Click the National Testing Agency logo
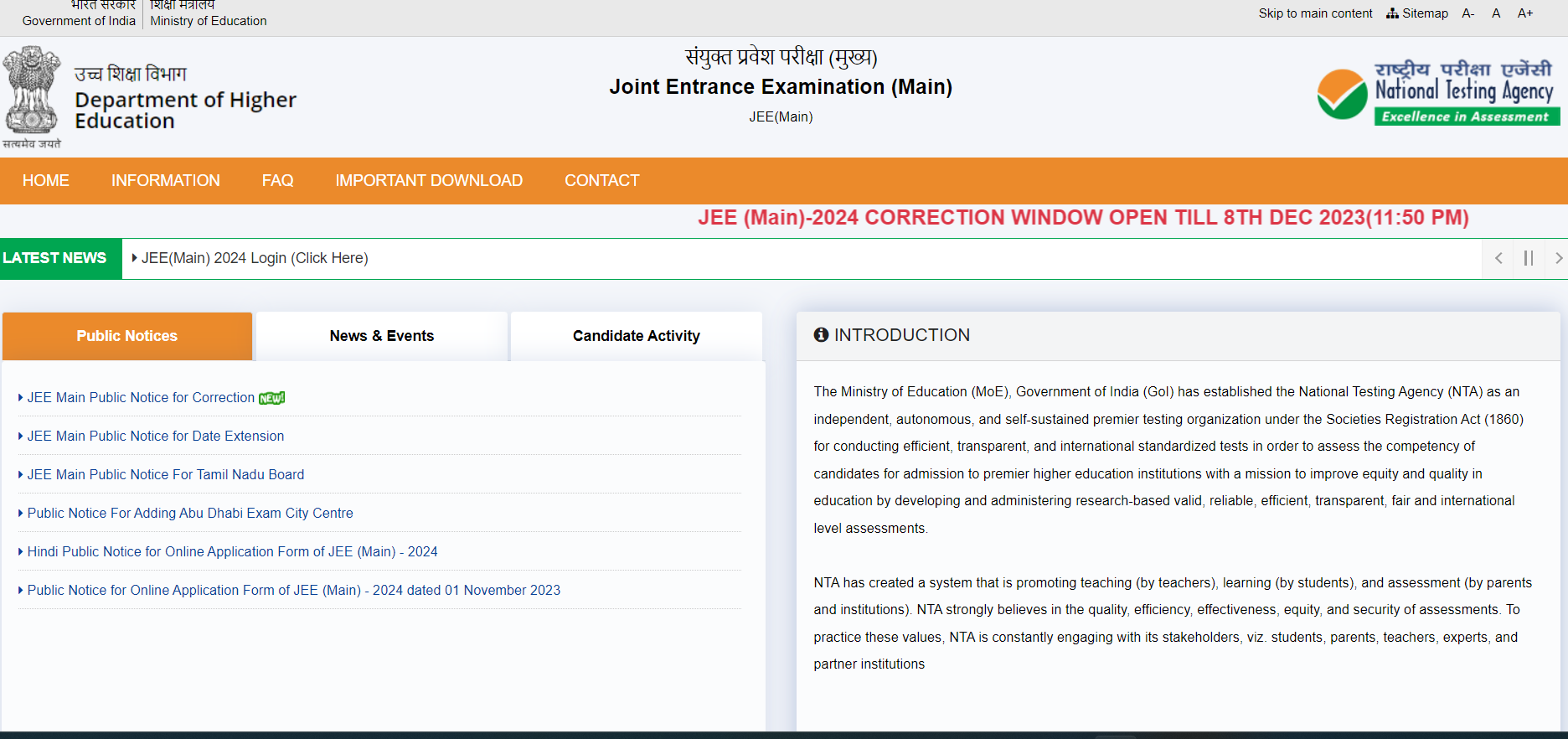 coord(1438,93)
